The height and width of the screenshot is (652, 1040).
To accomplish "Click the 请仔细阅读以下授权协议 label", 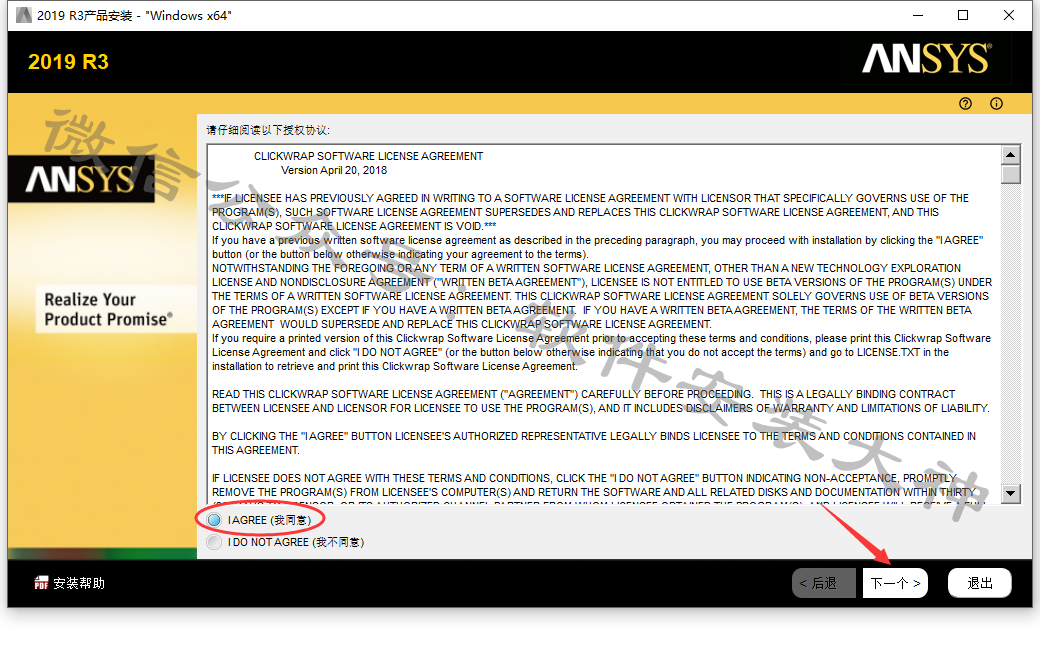I will pos(268,130).
